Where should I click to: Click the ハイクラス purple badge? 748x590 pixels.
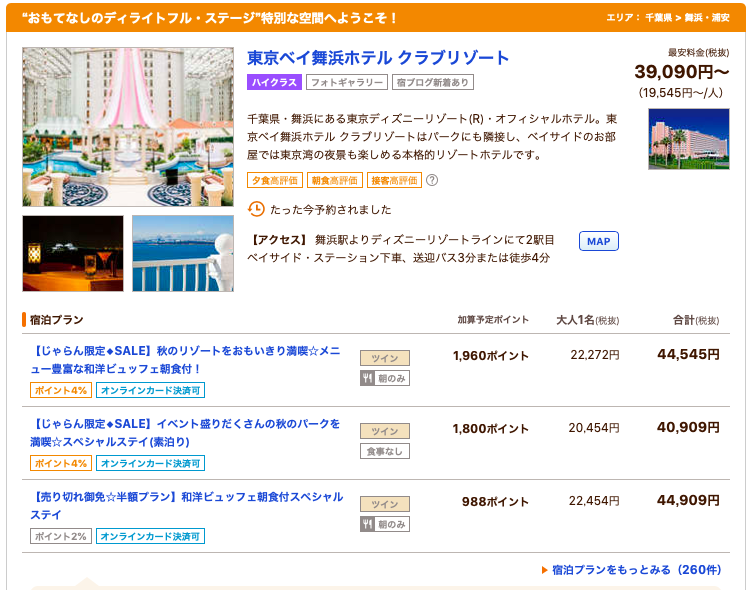[274, 82]
